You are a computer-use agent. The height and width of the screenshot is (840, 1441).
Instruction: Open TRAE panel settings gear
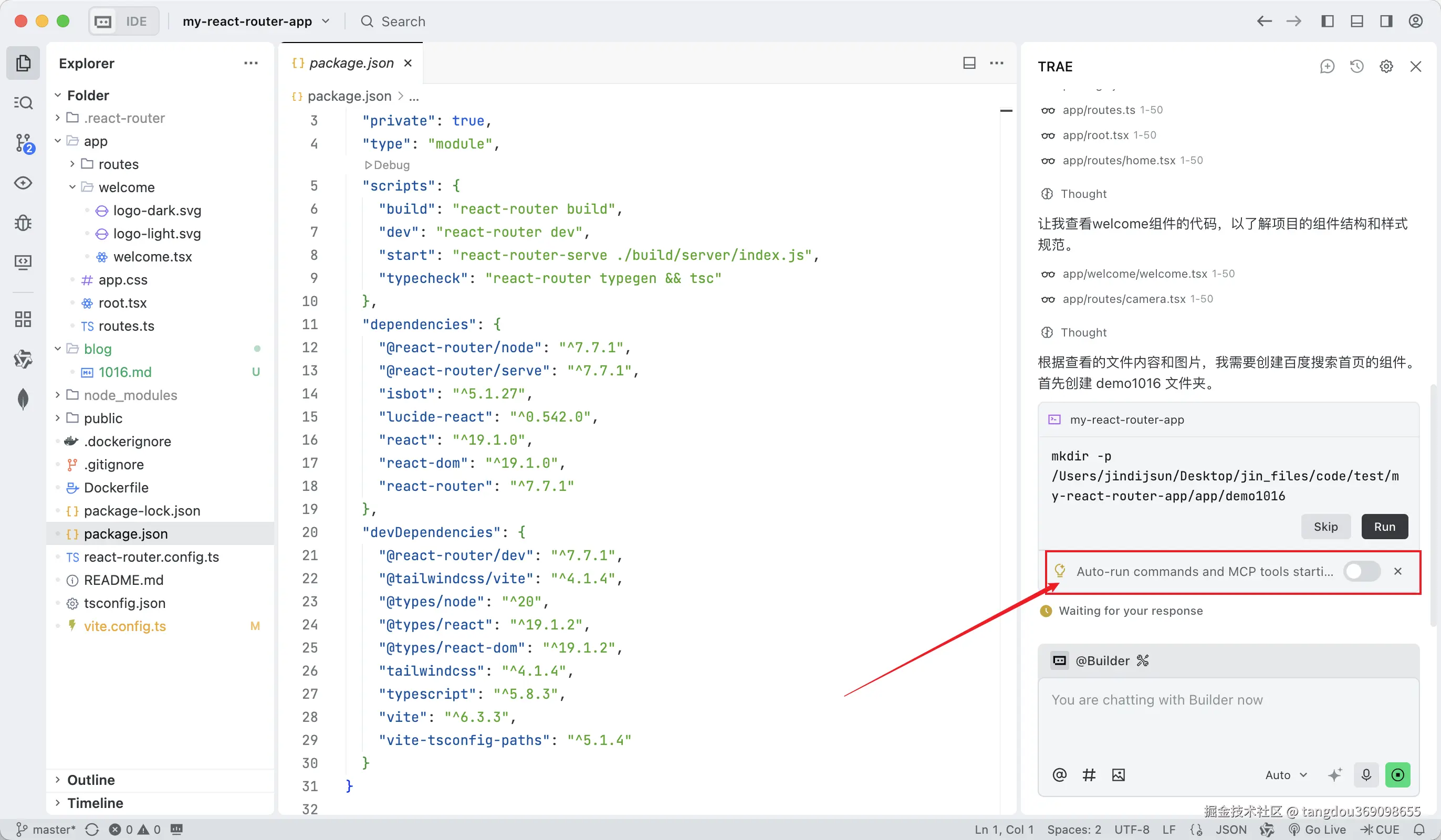point(1386,67)
